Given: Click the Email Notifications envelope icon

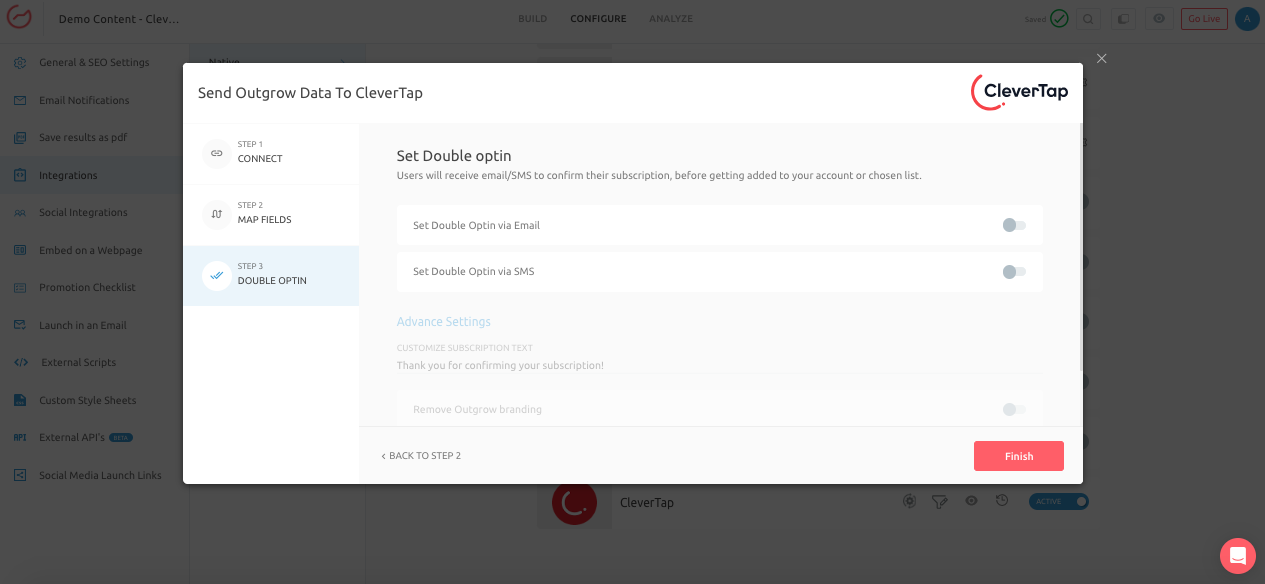Looking at the screenshot, I should [x=20, y=100].
